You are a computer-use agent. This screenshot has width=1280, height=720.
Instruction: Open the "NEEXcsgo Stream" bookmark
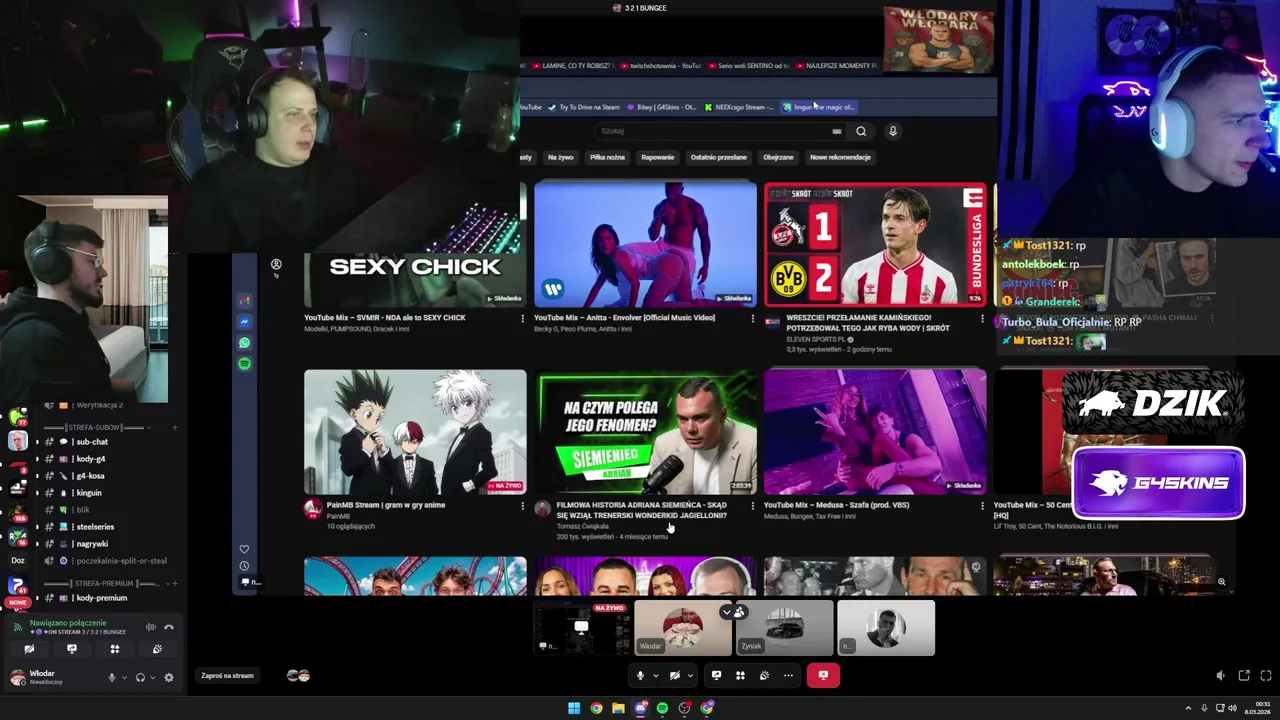739,107
